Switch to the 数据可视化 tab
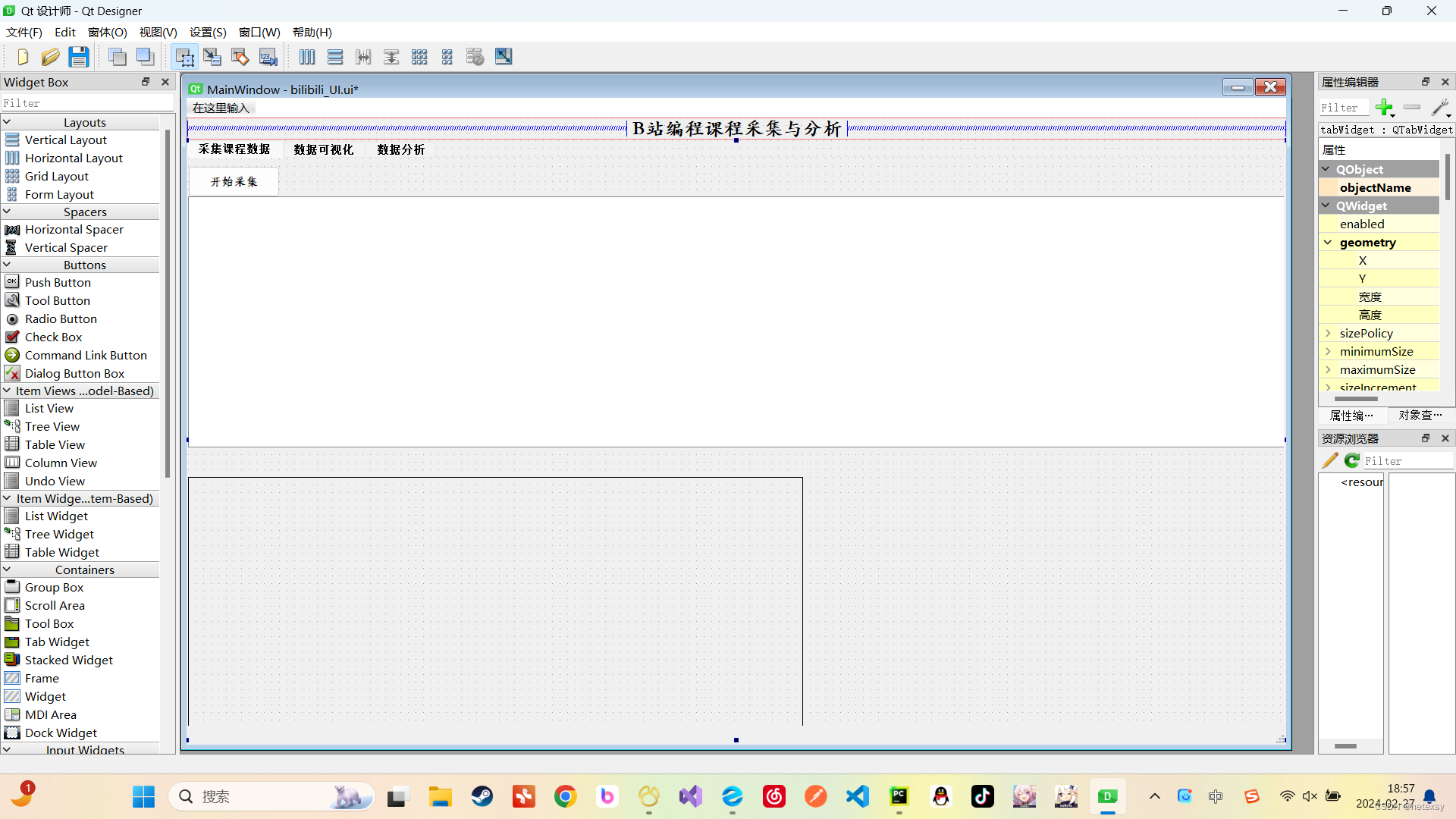The height and width of the screenshot is (819, 1456). 324,149
